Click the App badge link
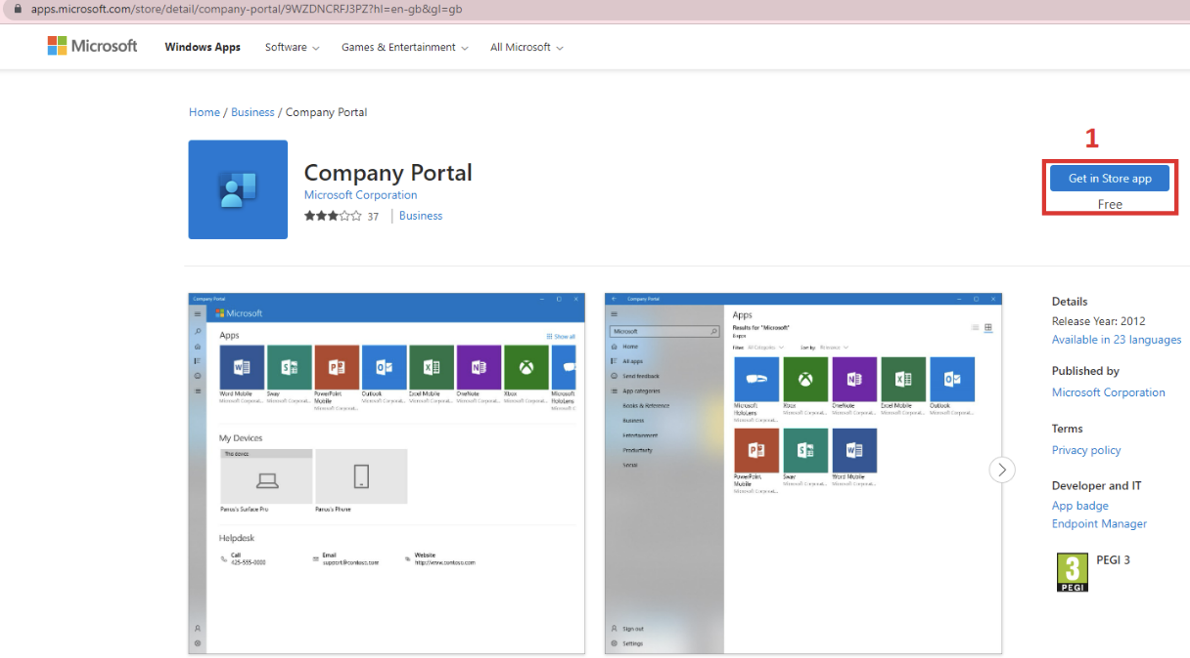The width and height of the screenshot is (1190, 658). tap(1080, 506)
